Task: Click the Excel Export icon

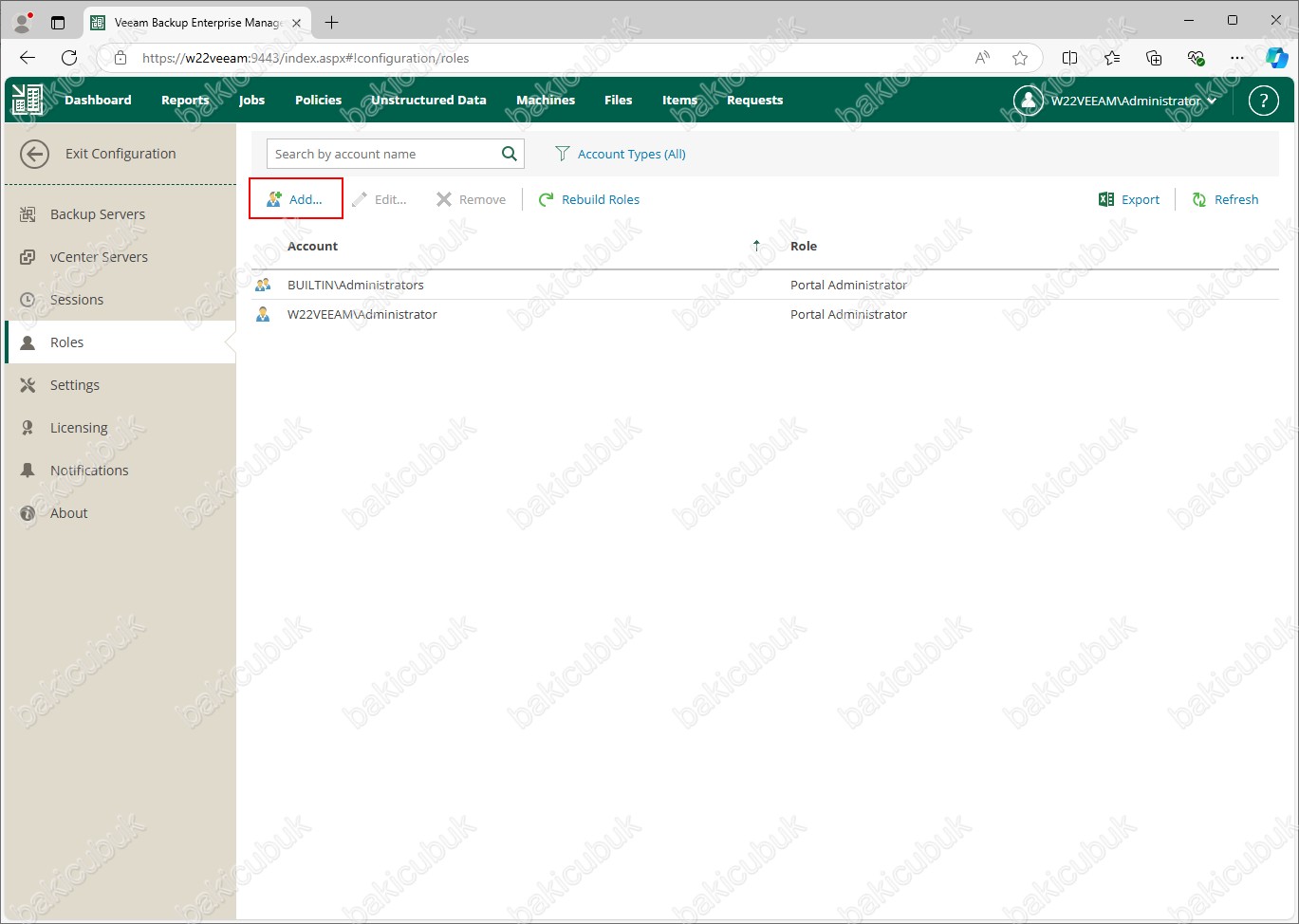Action: tap(1105, 199)
